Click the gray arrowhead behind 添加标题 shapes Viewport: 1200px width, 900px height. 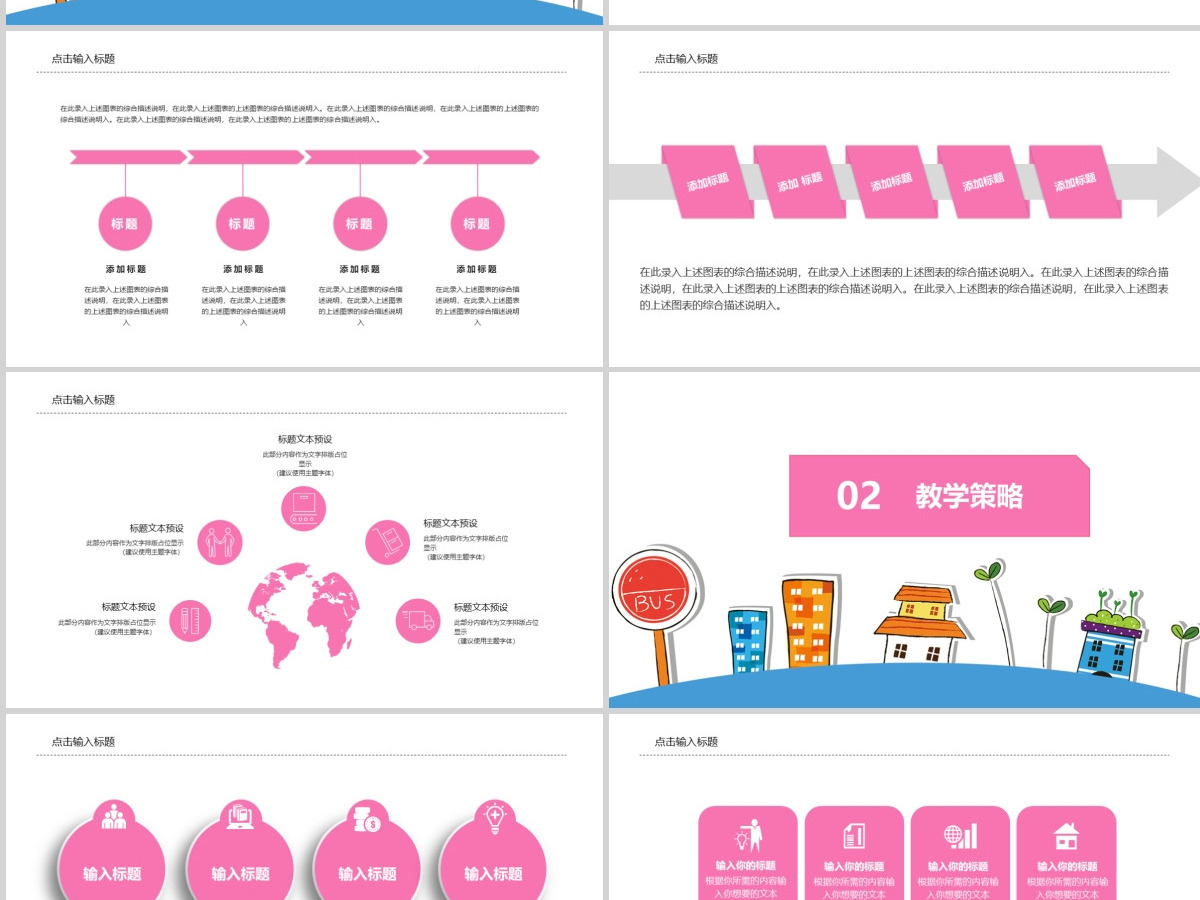(1178, 182)
